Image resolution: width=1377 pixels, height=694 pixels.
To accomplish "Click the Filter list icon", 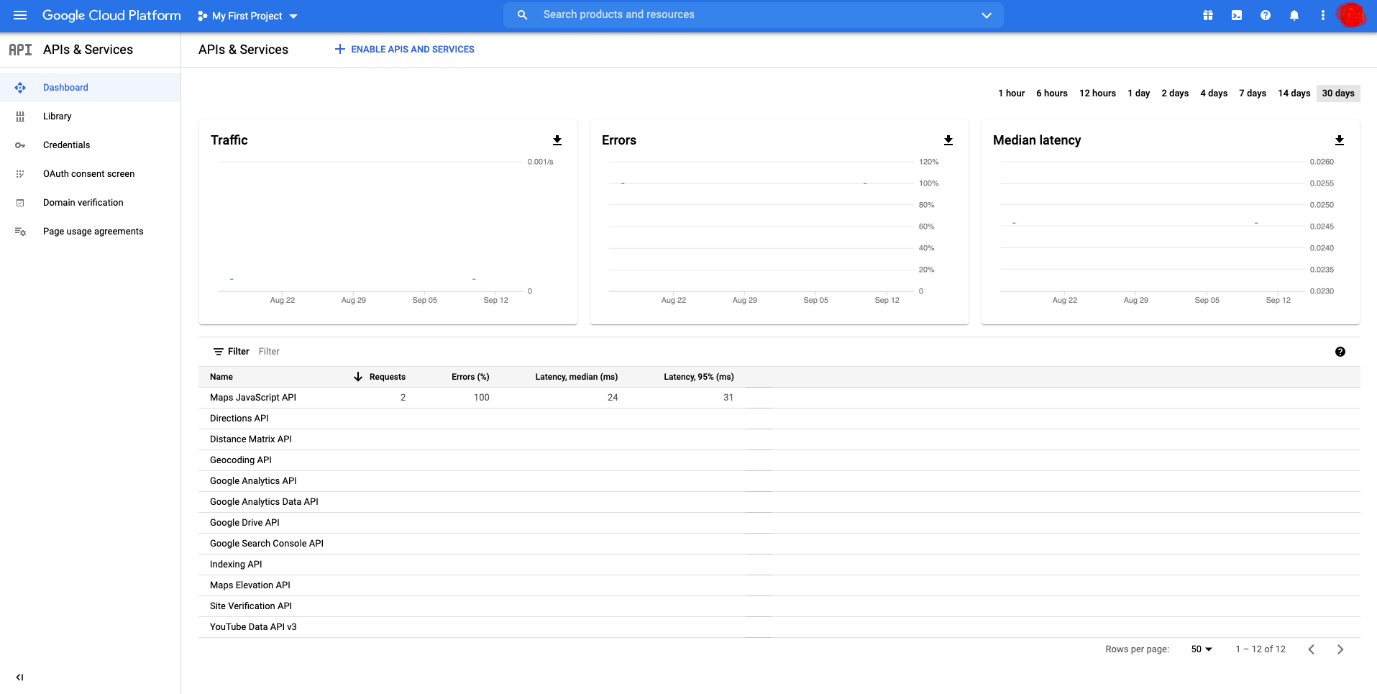I will (218, 352).
